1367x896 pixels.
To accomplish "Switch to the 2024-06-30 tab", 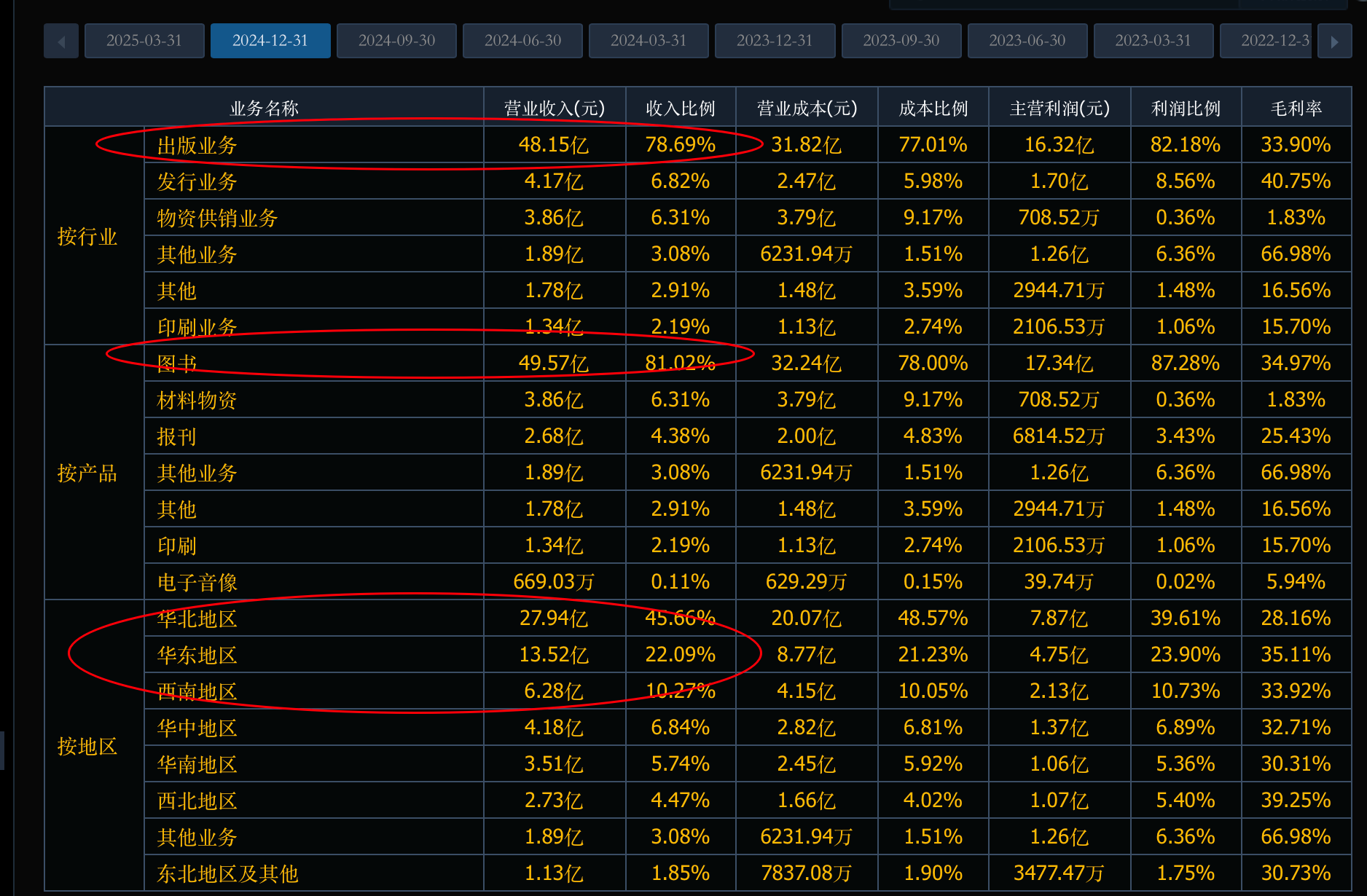I will point(522,41).
